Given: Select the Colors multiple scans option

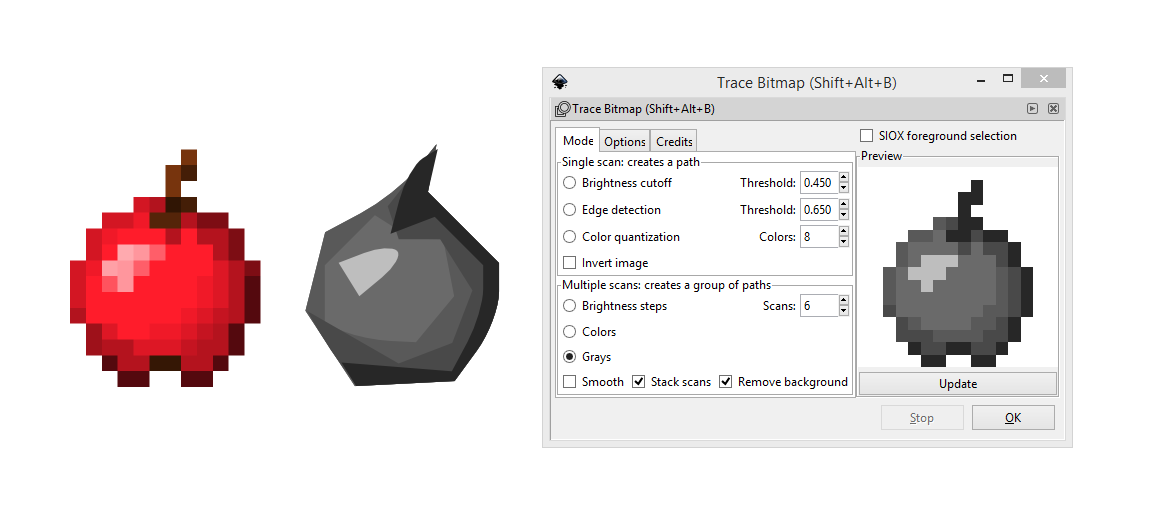Looking at the screenshot, I should 569,332.
